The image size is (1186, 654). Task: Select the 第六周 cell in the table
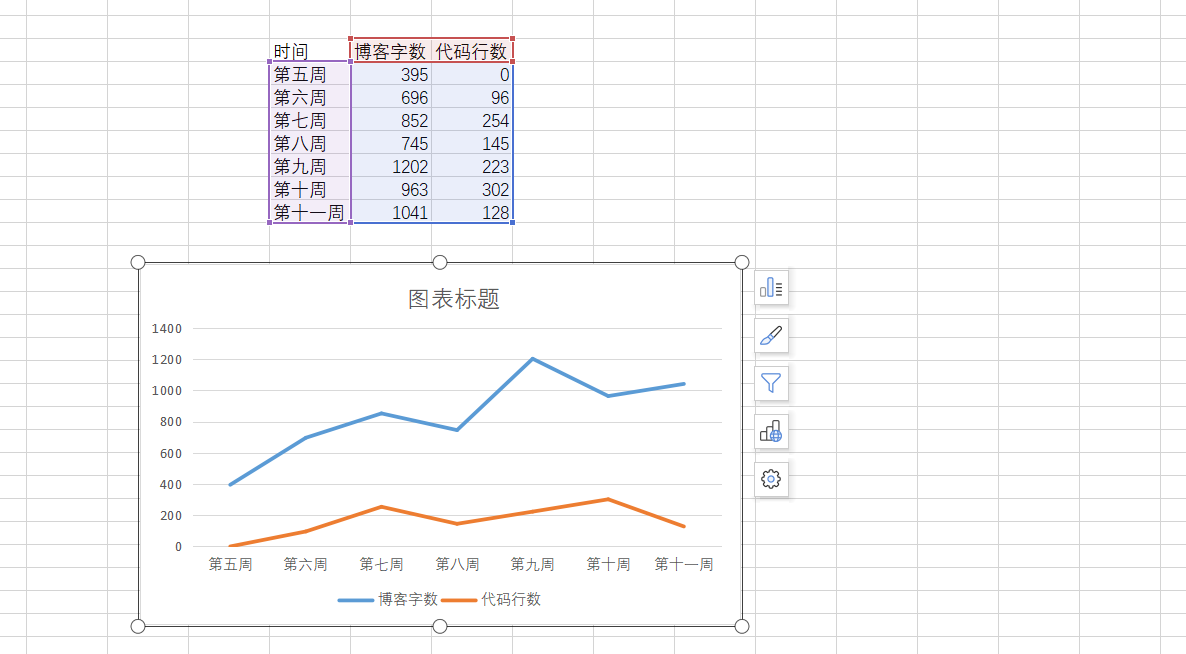click(309, 98)
